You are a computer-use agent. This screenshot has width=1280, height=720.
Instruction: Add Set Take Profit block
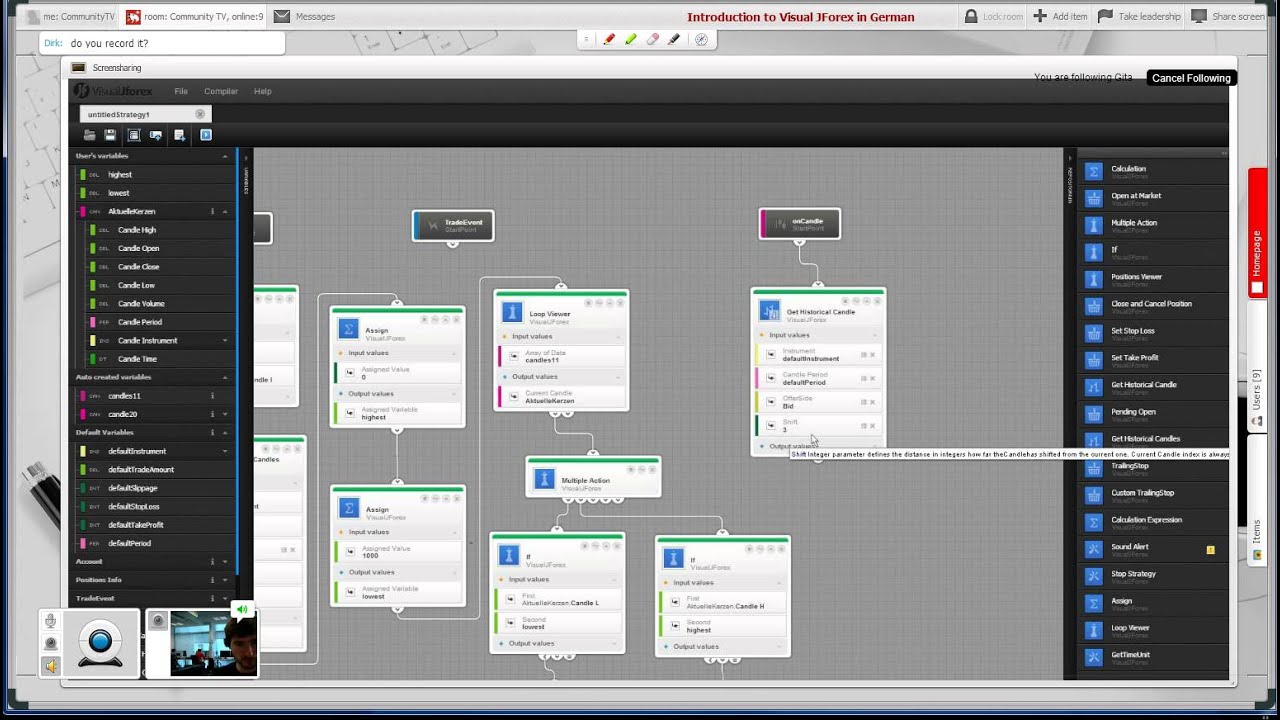[1153, 360]
